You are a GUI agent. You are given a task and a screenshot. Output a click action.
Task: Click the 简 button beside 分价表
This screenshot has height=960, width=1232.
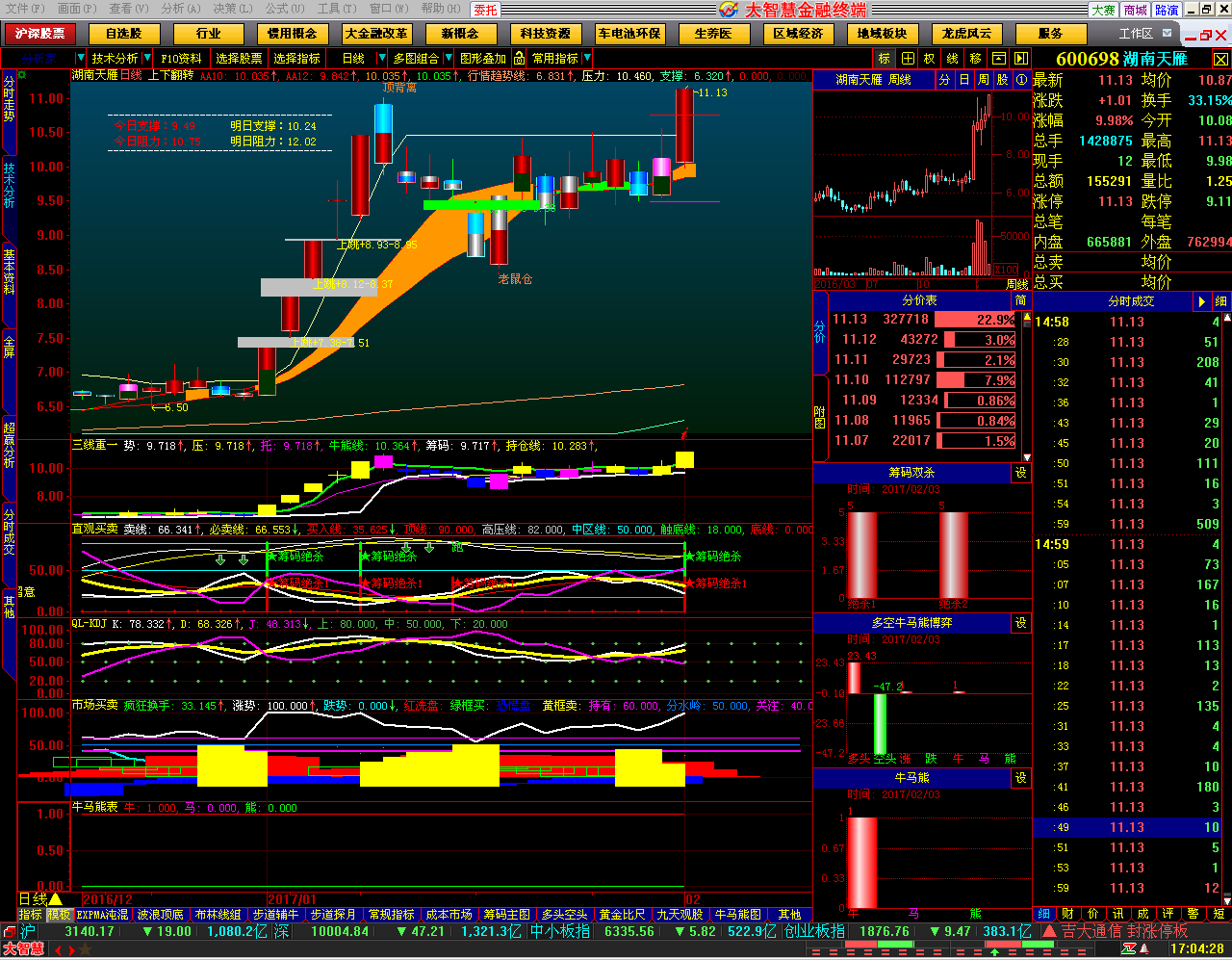(x=1021, y=300)
